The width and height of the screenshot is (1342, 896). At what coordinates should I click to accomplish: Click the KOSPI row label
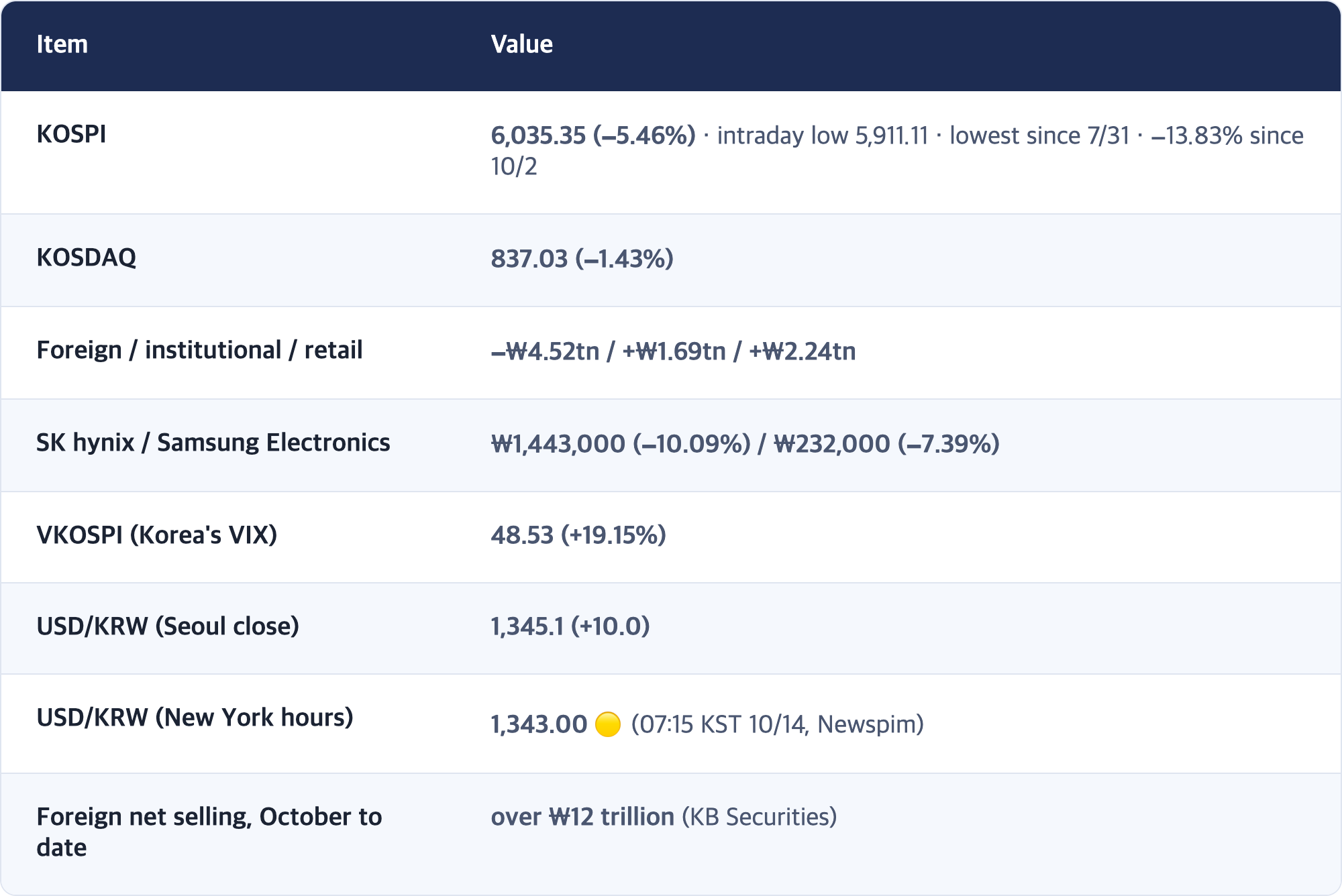71,134
